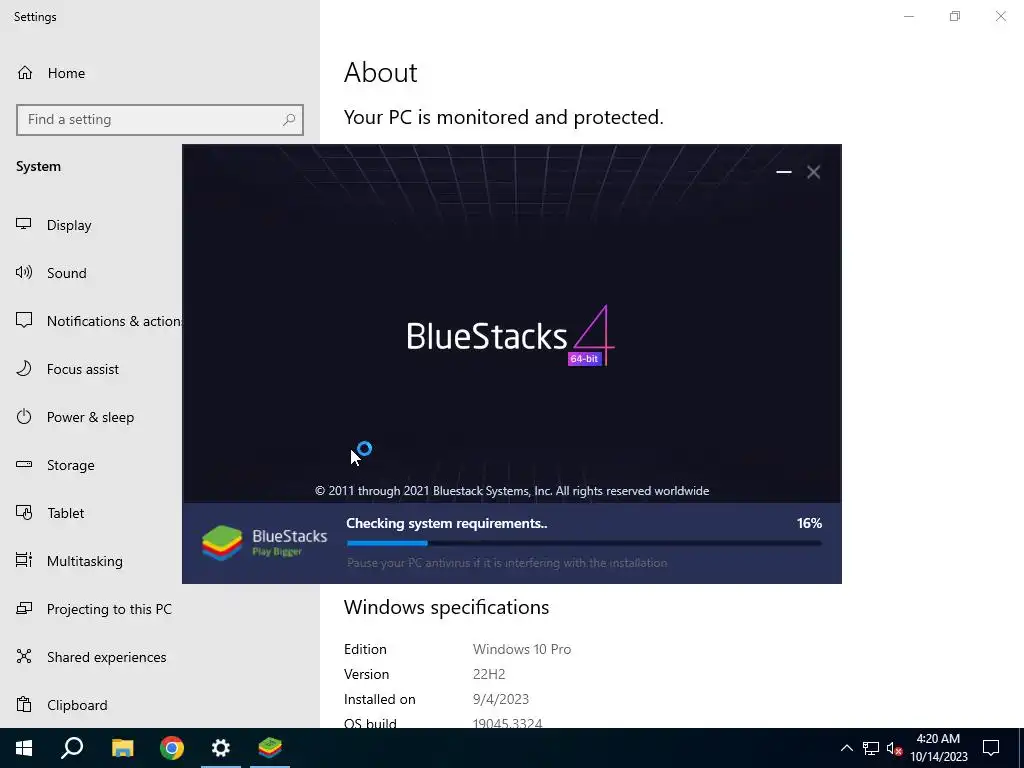Image resolution: width=1024 pixels, height=768 pixels.
Task: Close the BlueStacks installer window
Action: [813, 172]
